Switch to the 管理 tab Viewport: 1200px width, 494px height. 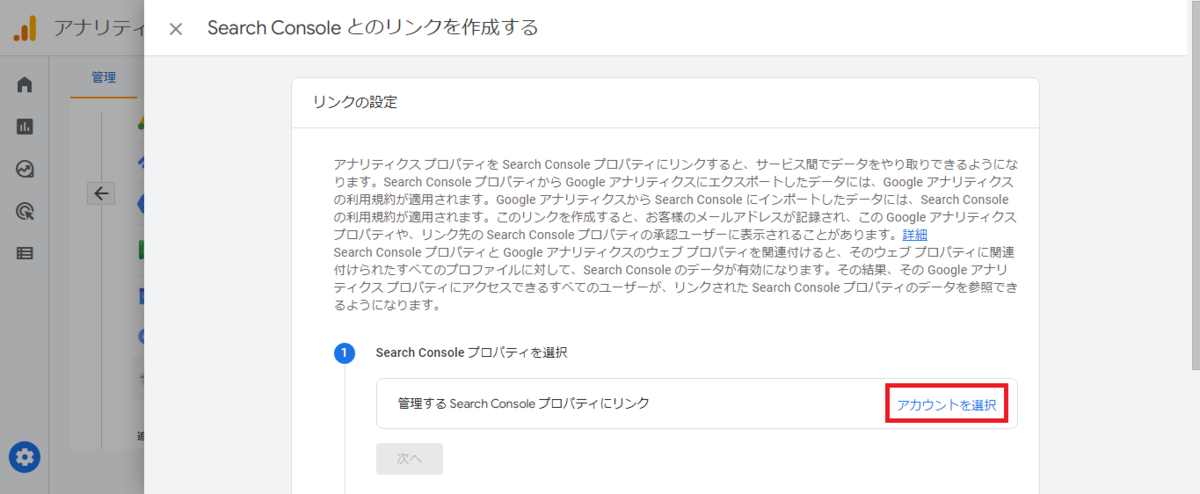(x=104, y=77)
